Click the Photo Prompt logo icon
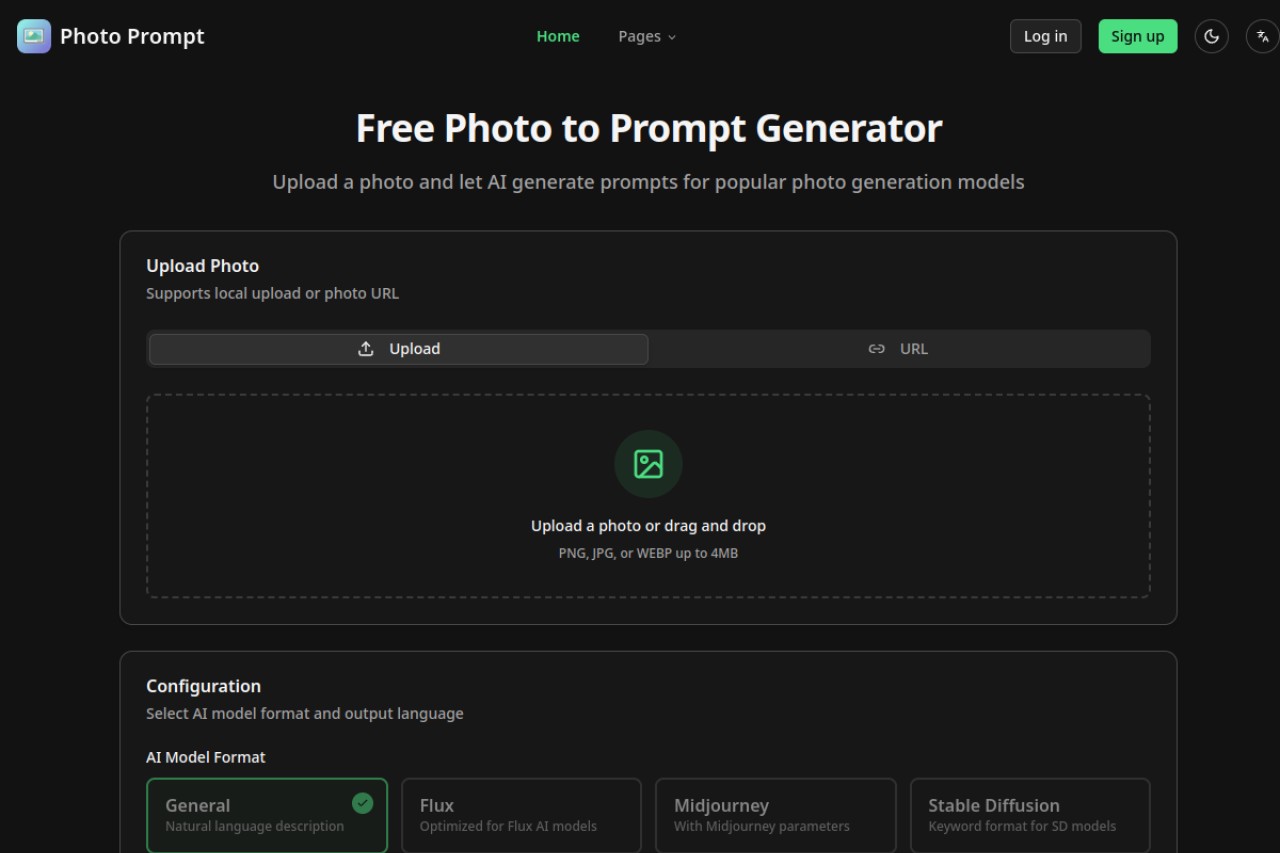 click(x=34, y=36)
